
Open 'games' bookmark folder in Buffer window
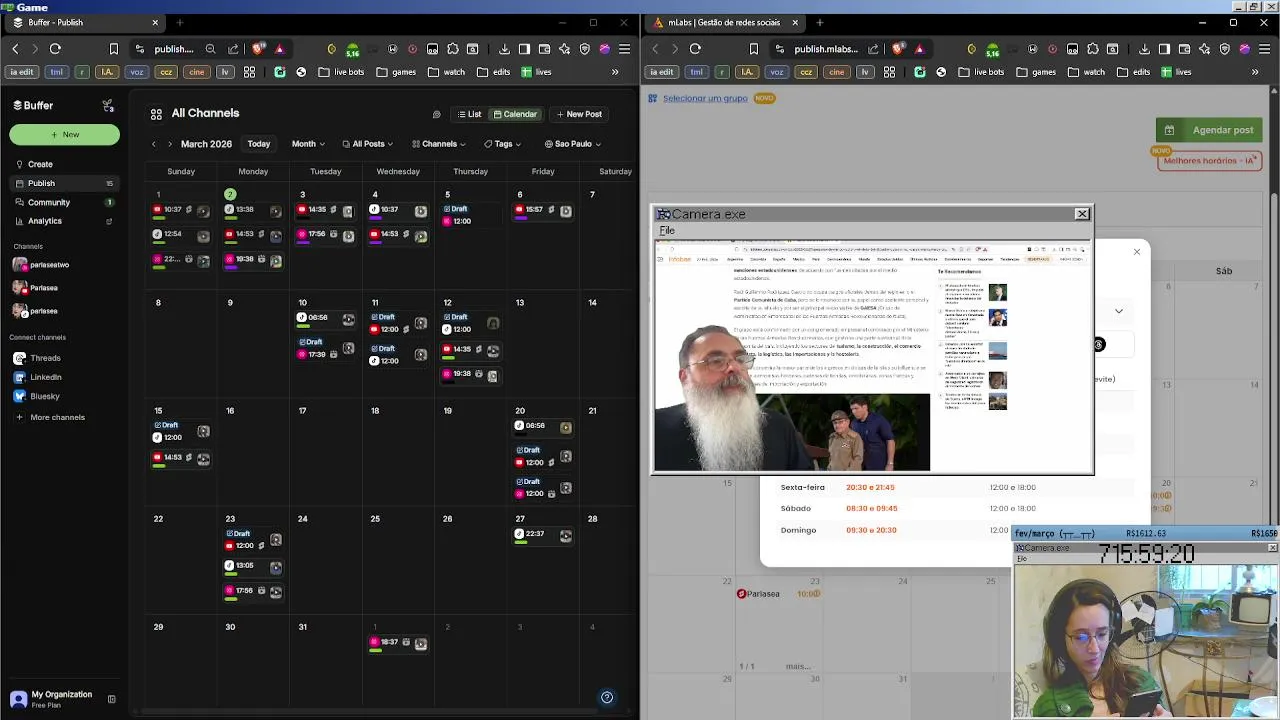(396, 72)
